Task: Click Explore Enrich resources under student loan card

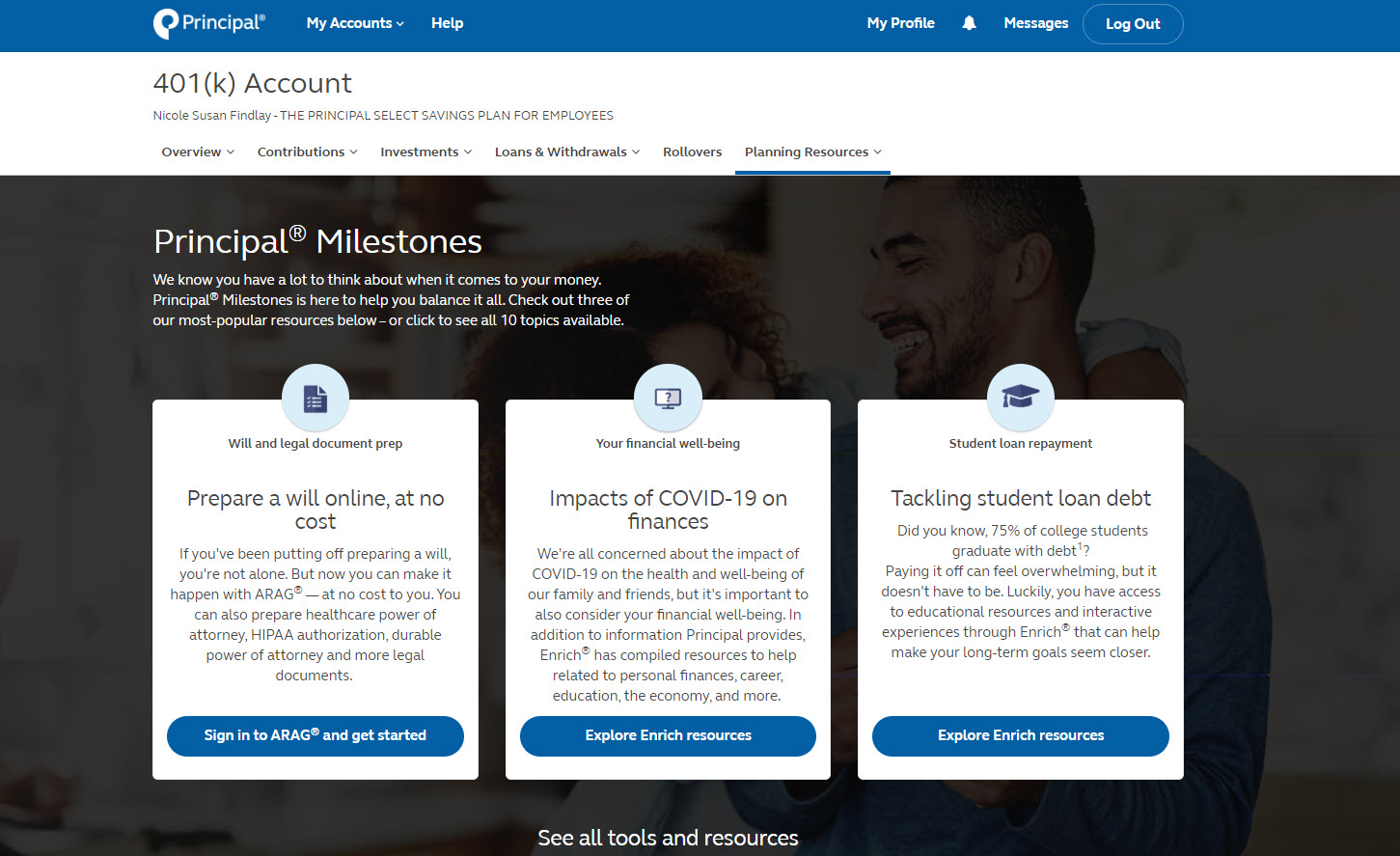Action: coord(1020,735)
